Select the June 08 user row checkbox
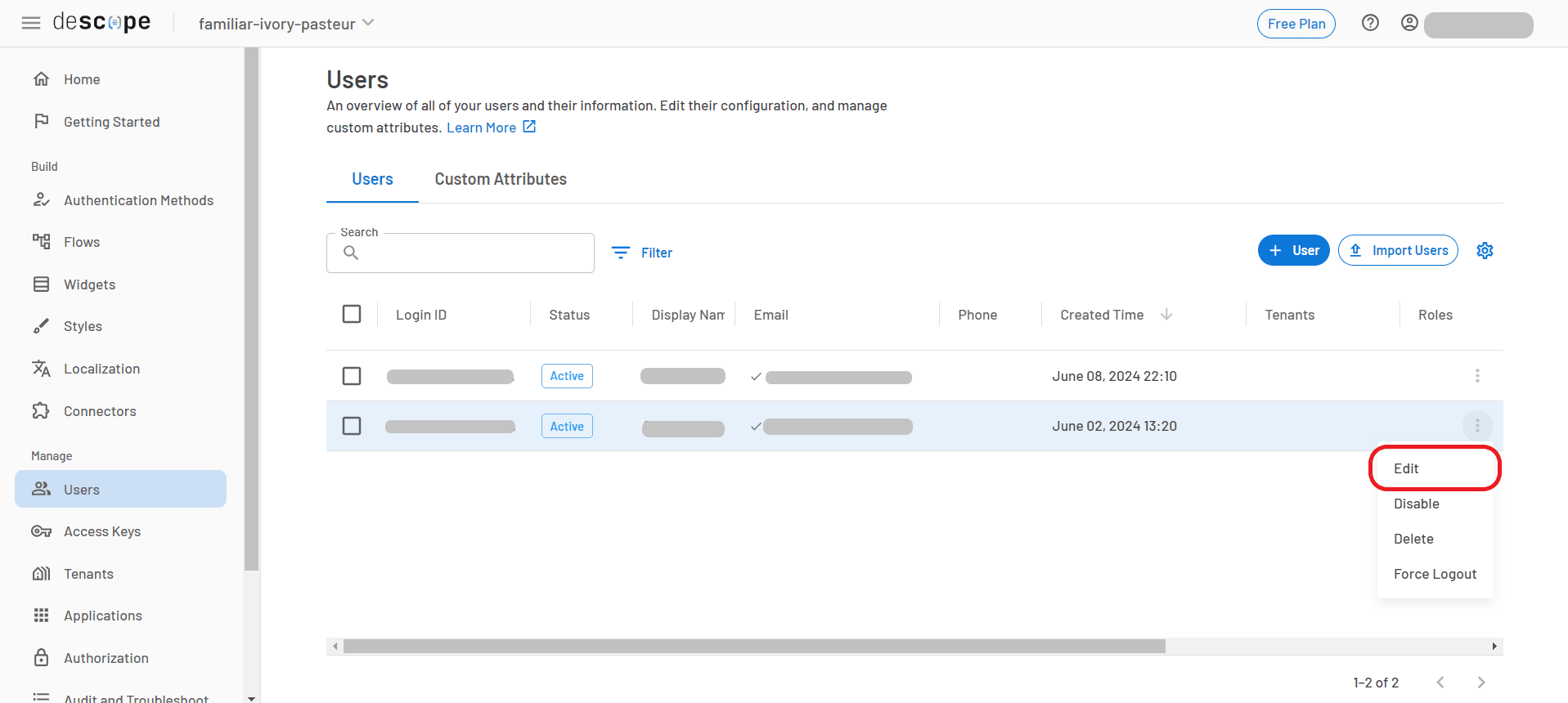Viewport: 1568px width, 703px height. point(352,376)
